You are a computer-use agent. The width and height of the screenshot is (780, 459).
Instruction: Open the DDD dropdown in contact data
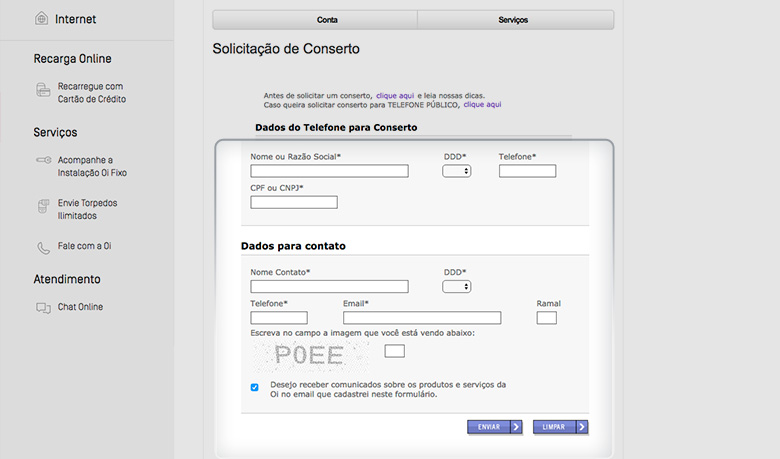click(457, 287)
